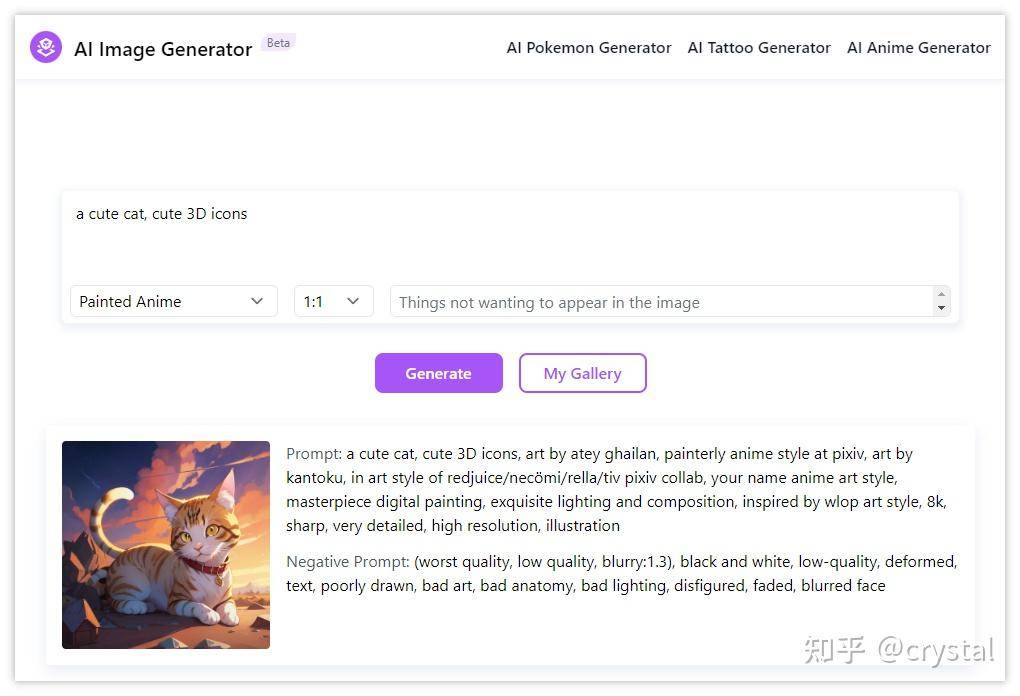Open My Gallery
The image size is (1020, 696).
(583, 373)
